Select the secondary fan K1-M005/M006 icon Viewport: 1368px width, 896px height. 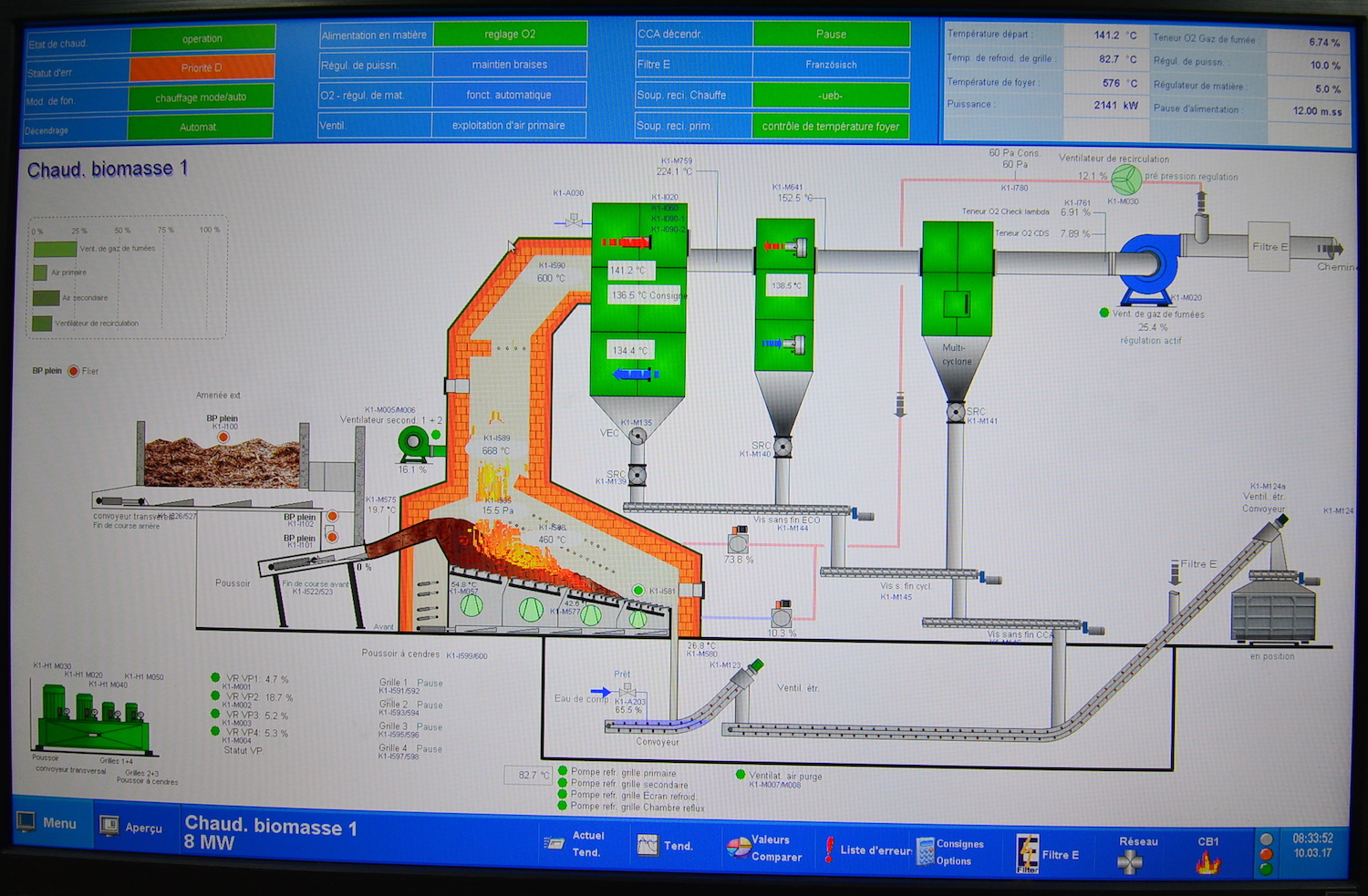tap(417, 444)
